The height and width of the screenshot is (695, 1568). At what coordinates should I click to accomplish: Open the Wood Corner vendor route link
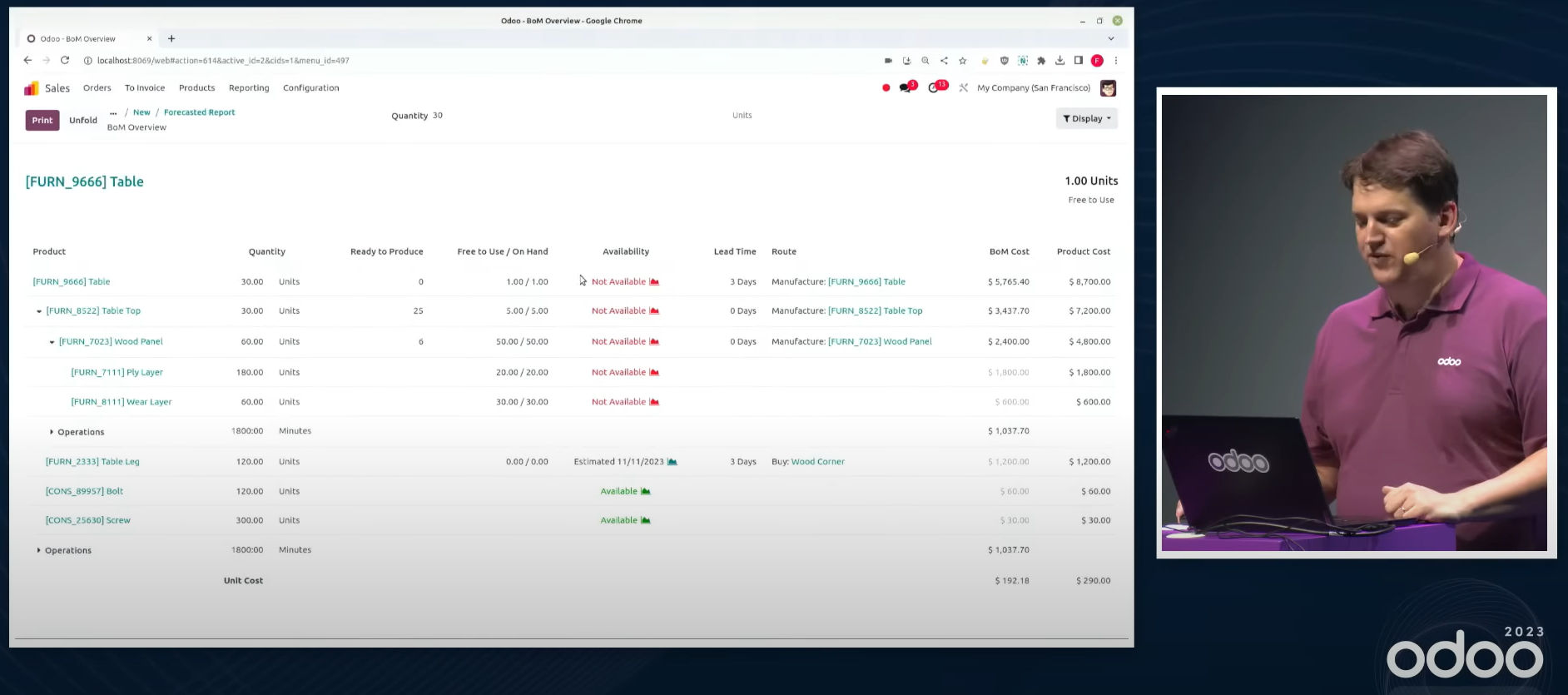click(x=818, y=462)
